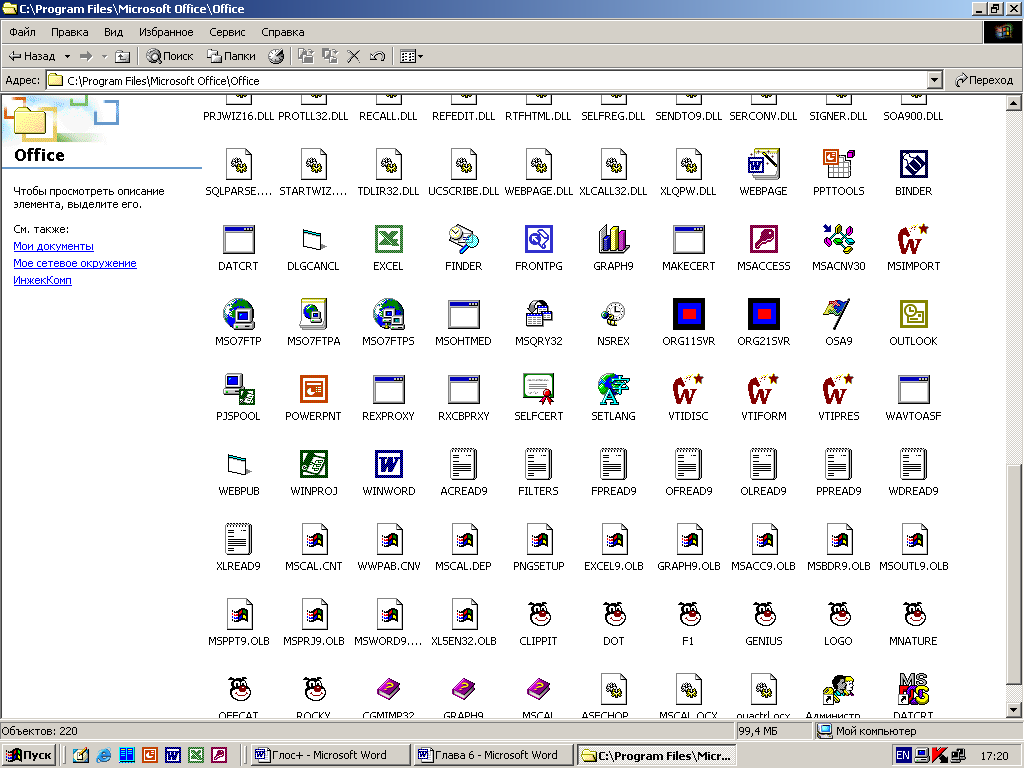Select the EXCEL application icon

pyautogui.click(x=389, y=240)
